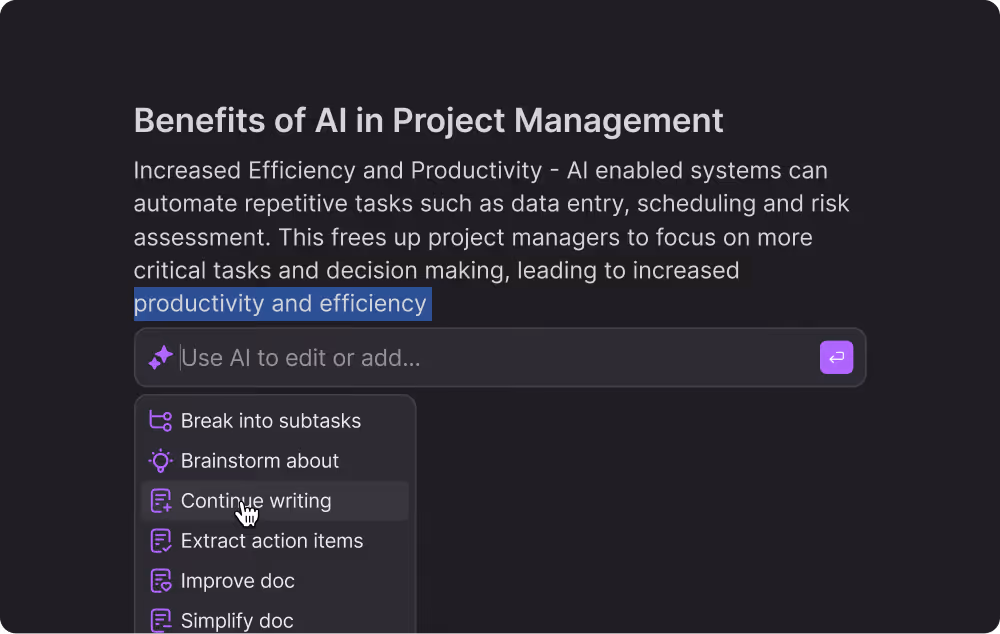Image resolution: width=1000 pixels, height=634 pixels.
Task: Click the highlighted 'Continue writing' menu entry
Action: [x=256, y=500]
